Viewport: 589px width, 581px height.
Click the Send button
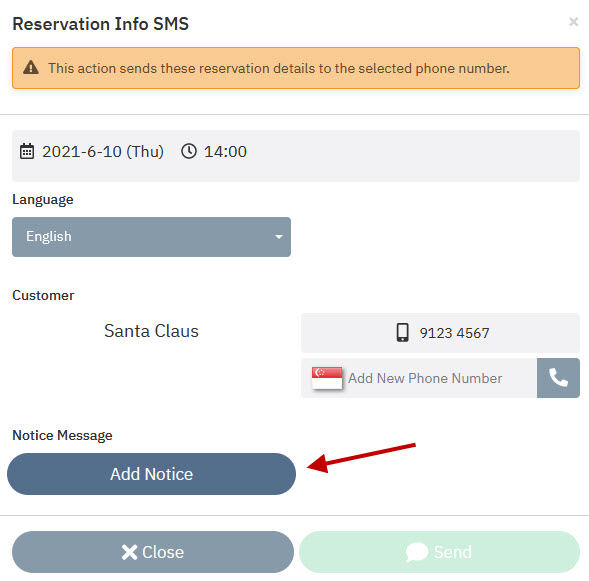pos(439,552)
